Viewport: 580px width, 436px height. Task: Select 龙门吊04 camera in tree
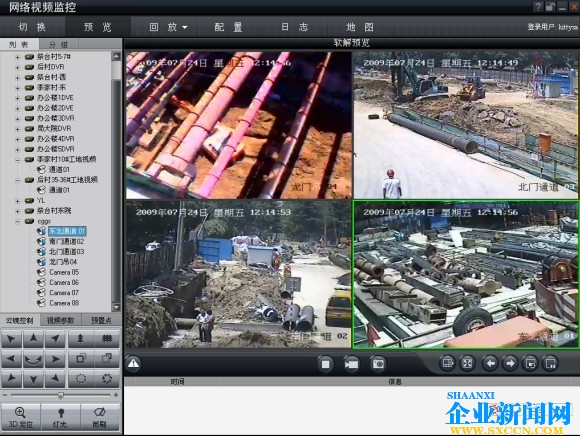pyautogui.click(x=63, y=262)
